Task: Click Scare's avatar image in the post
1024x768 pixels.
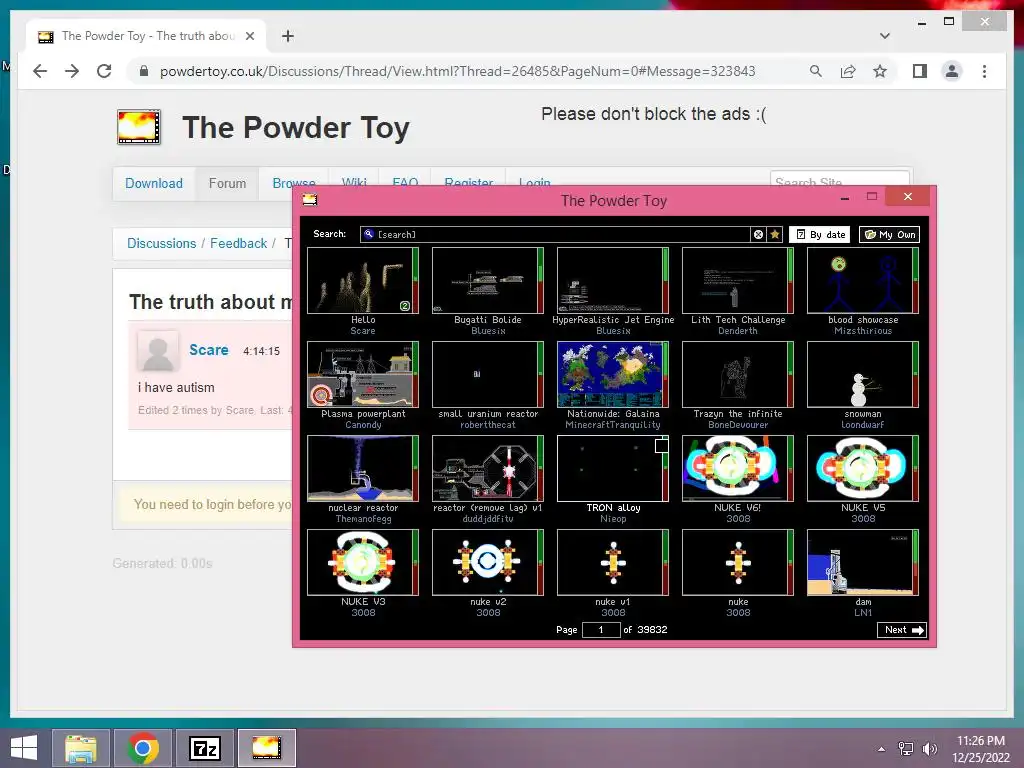Action: (158, 351)
